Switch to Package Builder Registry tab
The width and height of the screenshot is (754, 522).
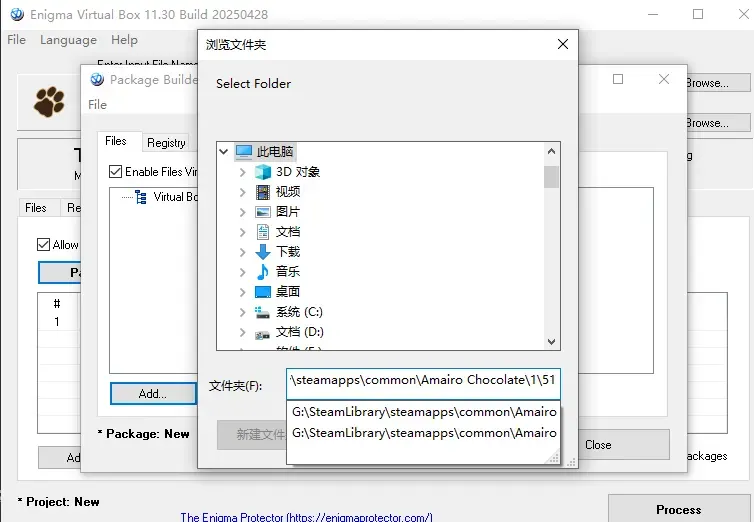pos(166,143)
